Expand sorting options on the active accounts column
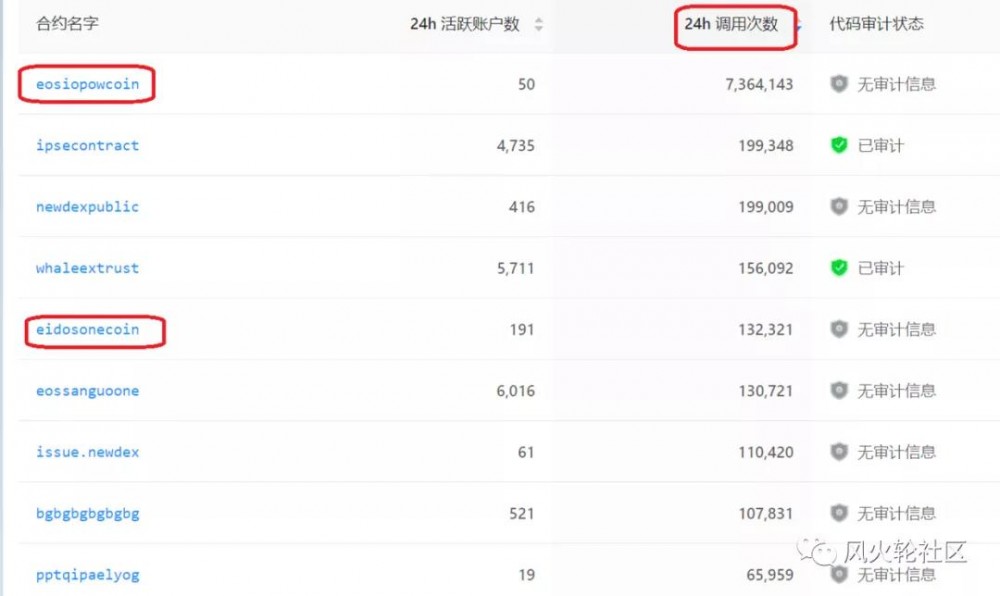 [x=538, y=24]
